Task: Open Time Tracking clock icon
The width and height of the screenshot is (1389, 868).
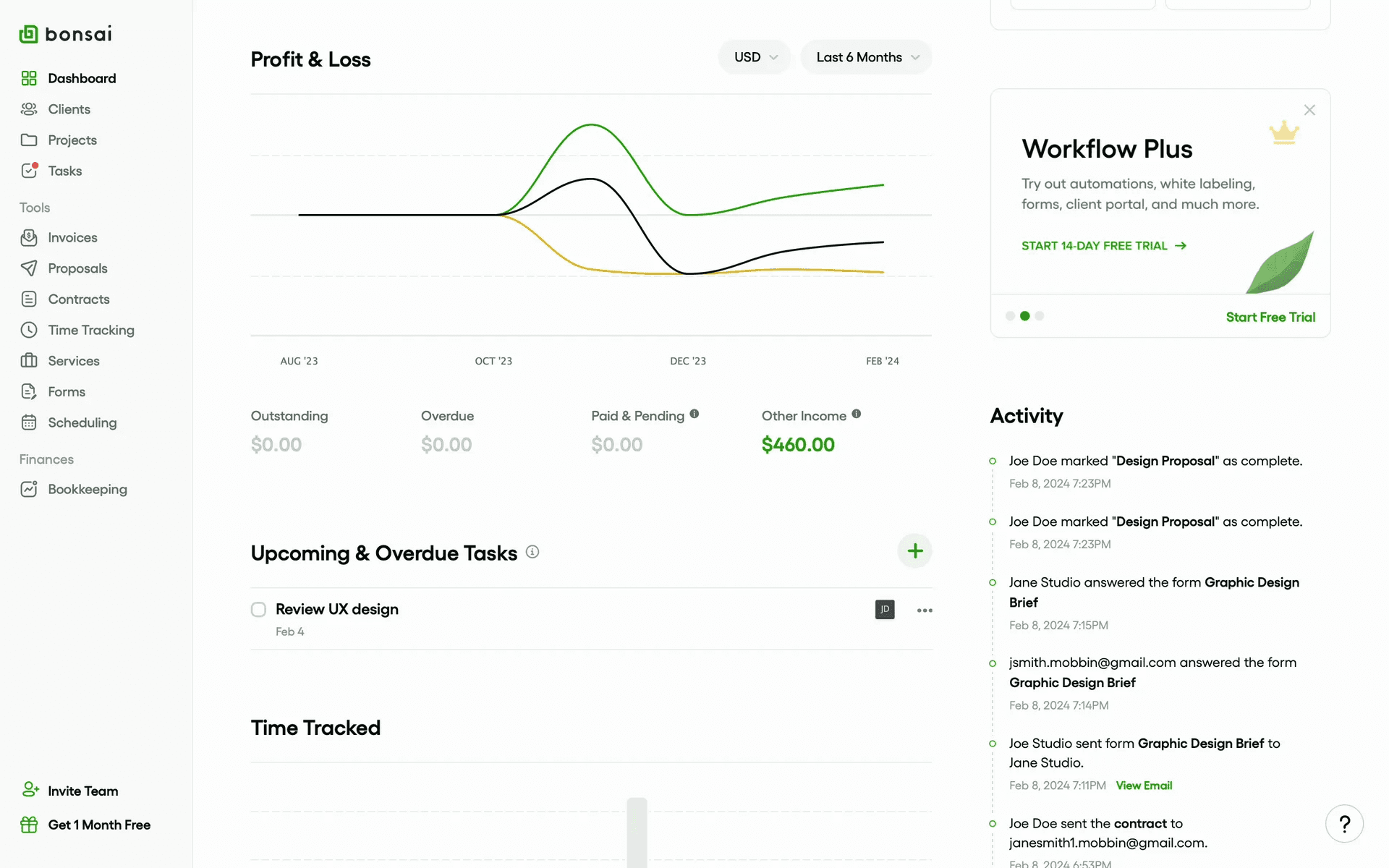Action: click(x=29, y=330)
